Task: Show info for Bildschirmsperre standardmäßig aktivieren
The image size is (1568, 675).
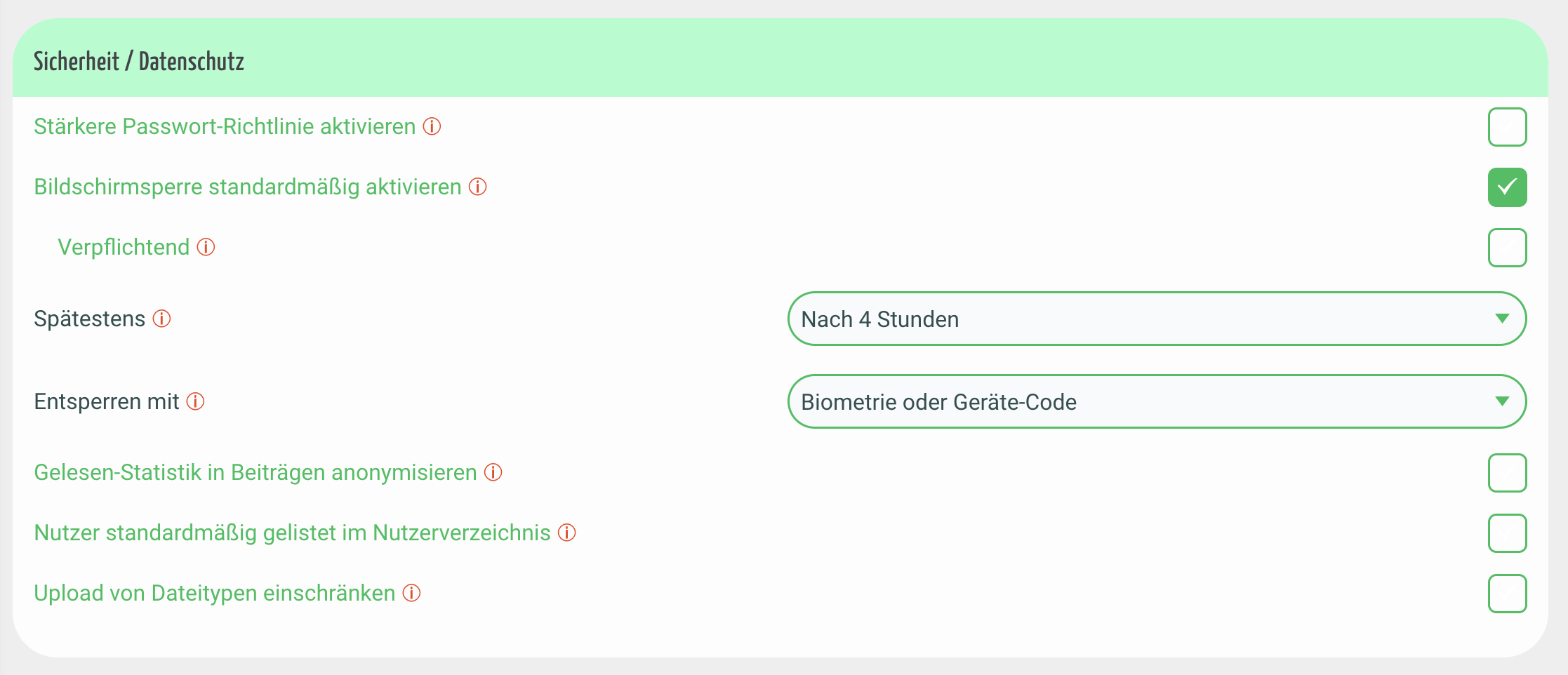Action: (477, 187)
